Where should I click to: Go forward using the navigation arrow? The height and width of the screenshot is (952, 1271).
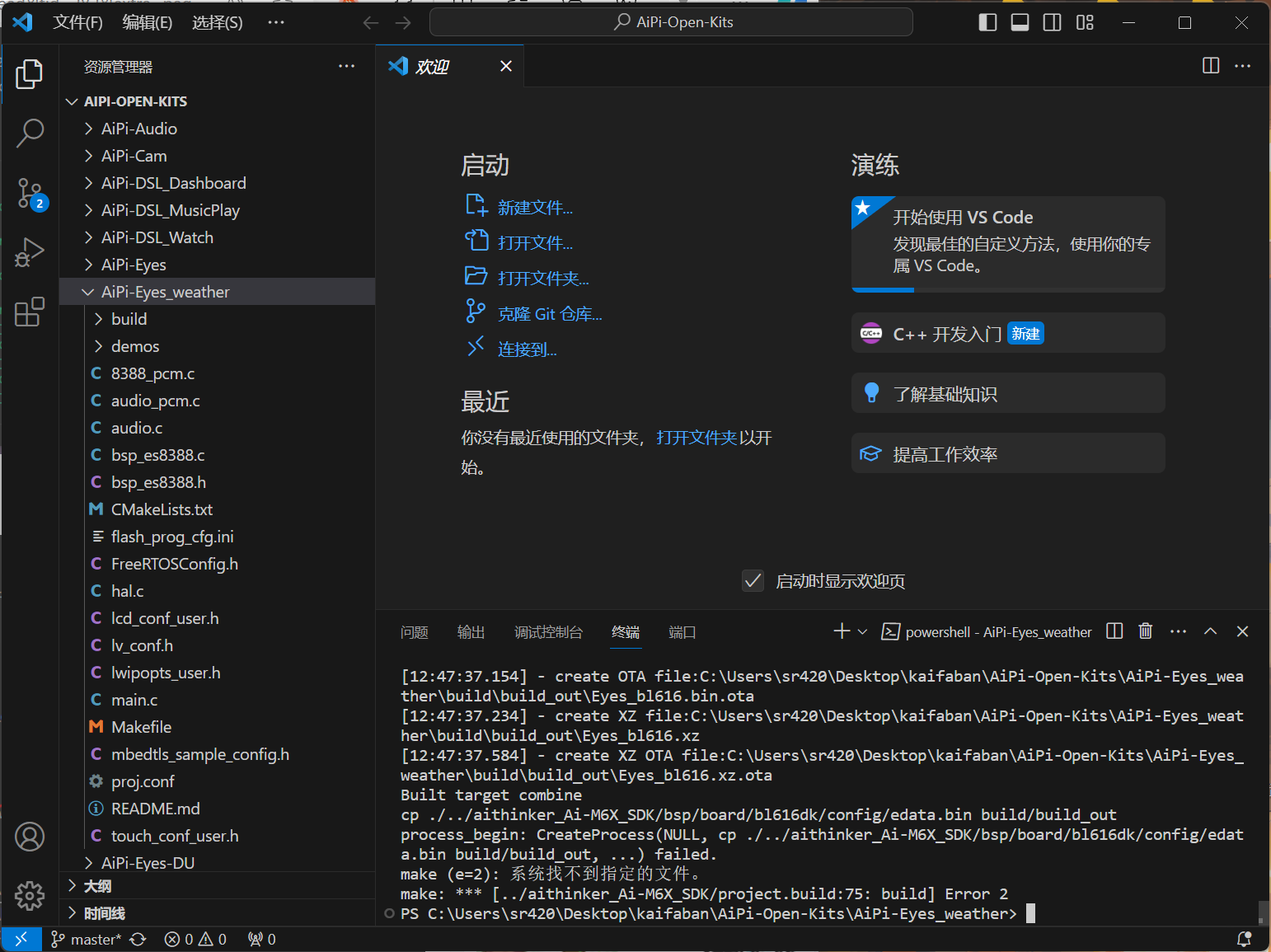[x=403, y=22]
